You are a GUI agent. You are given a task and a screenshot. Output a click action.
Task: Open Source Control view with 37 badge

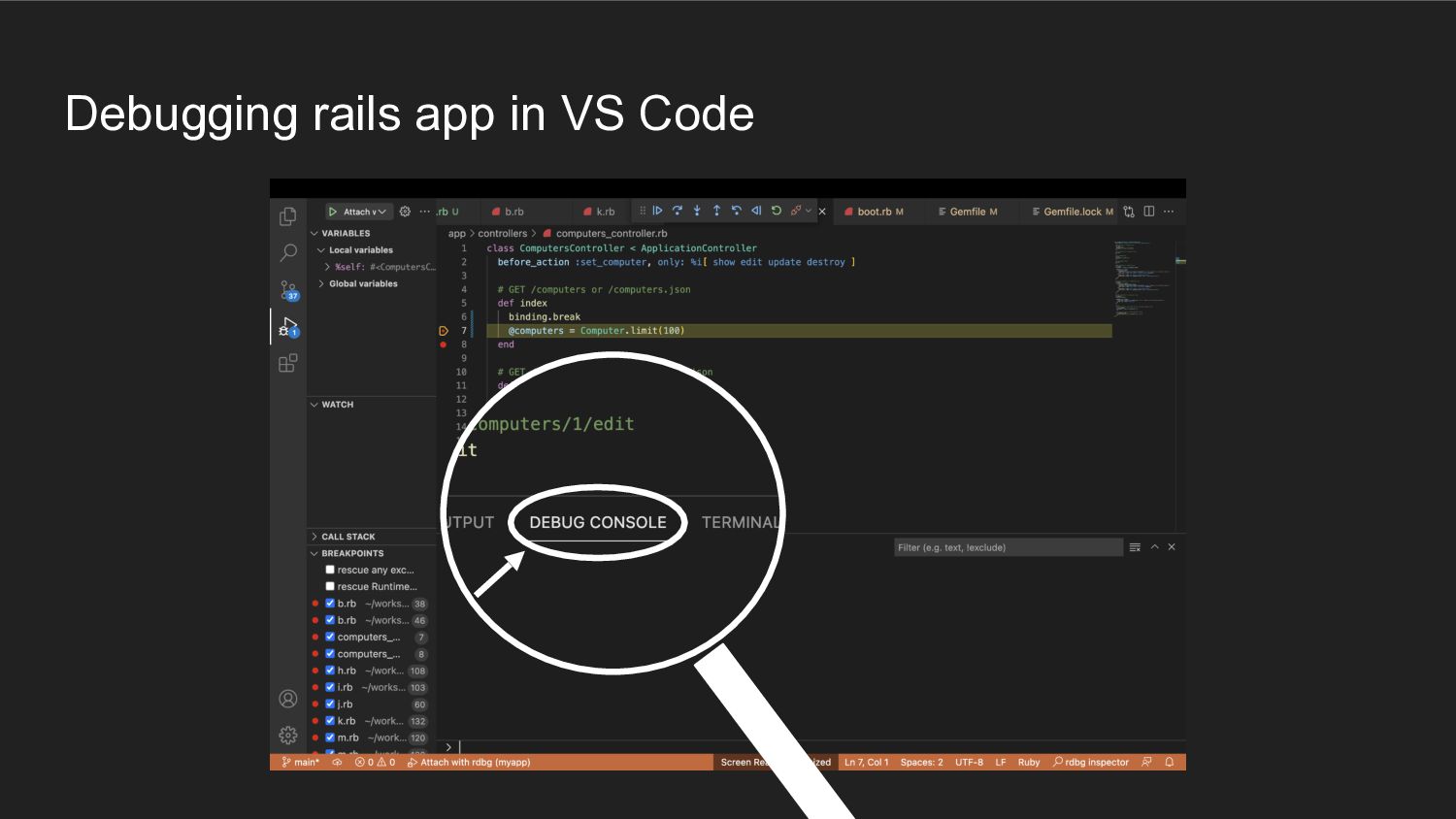click(x=288, y=290)
